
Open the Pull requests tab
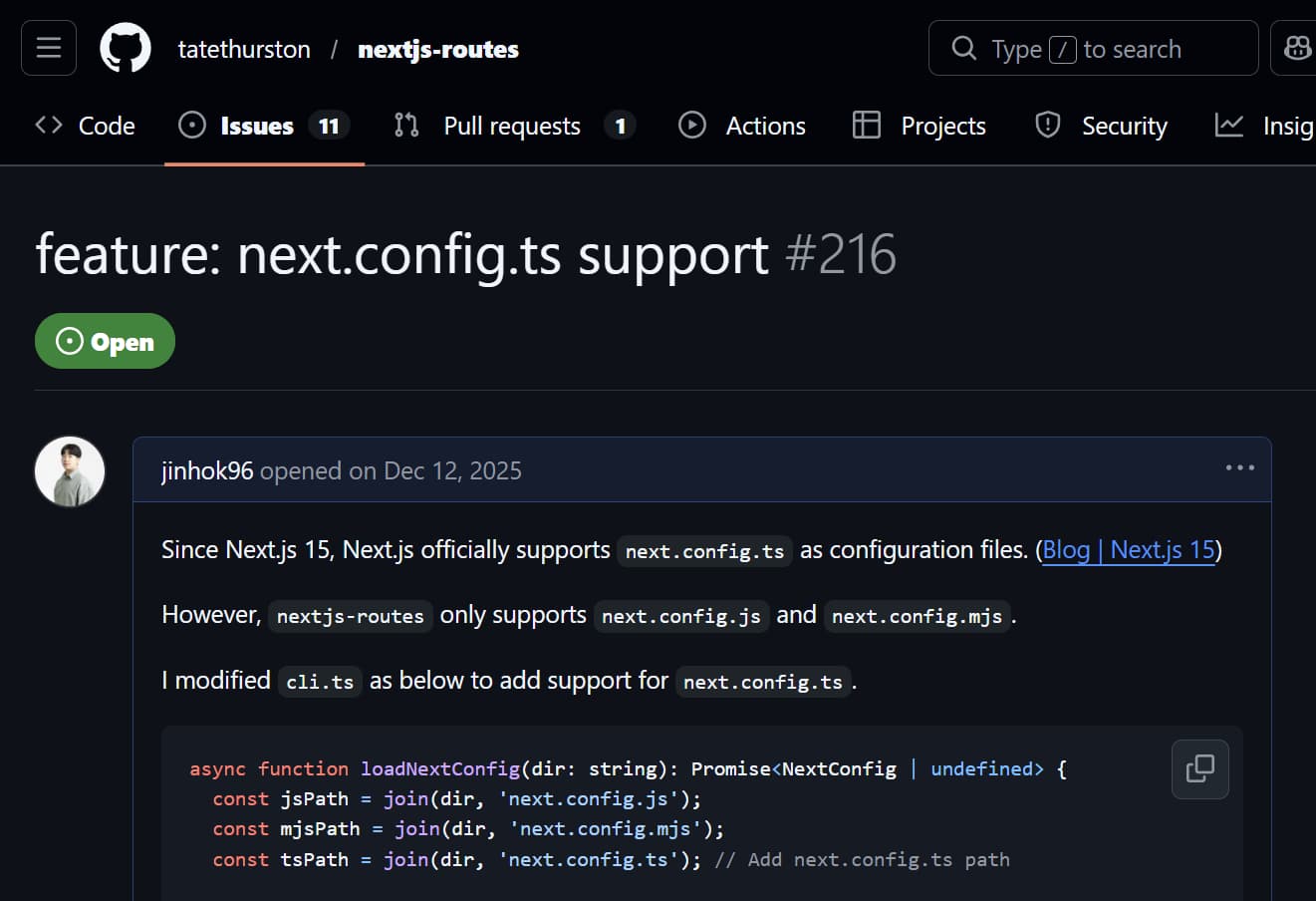(x=511, y=125)
